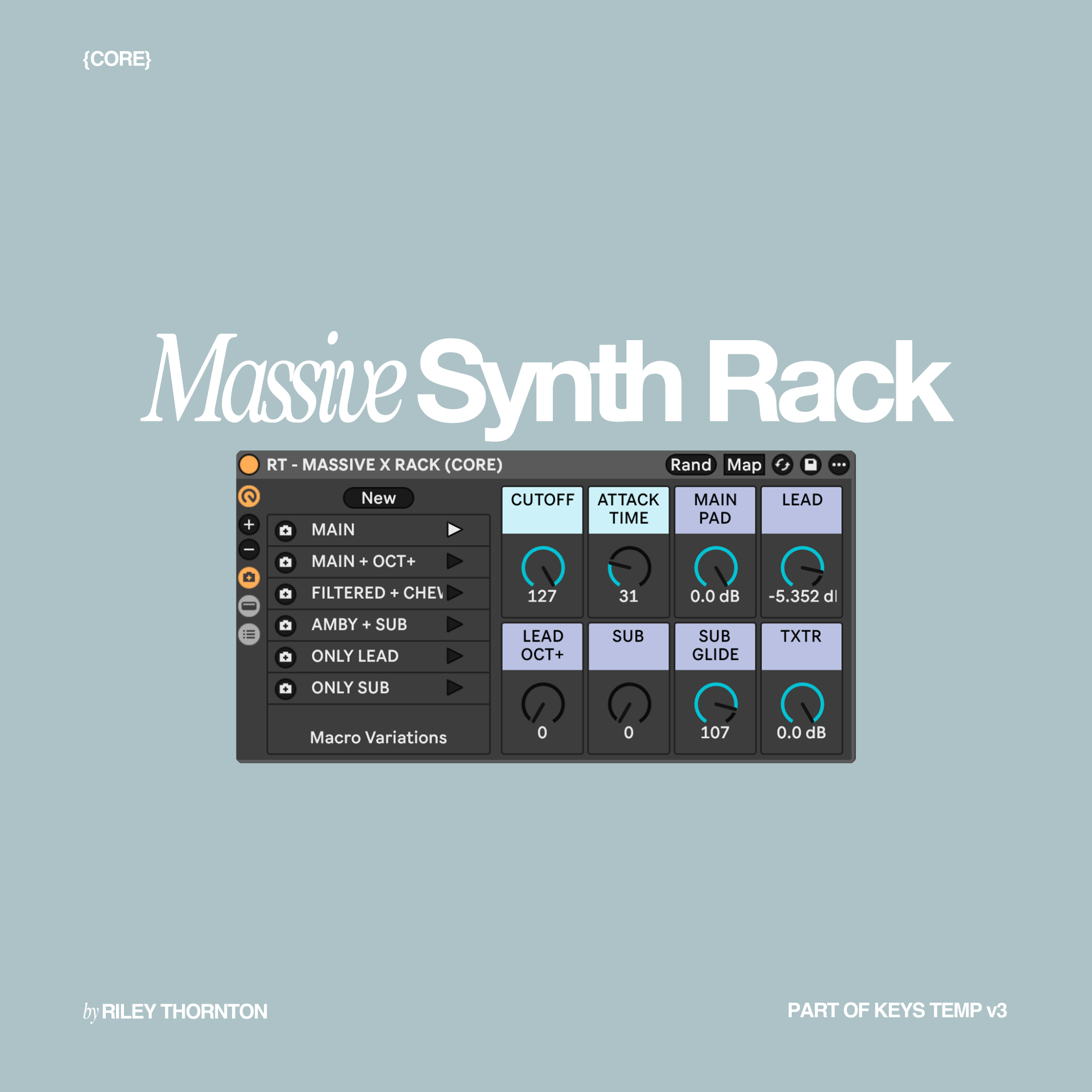Launch the FILTERED + CHEW variation arrow
This screenshot has width=1092, height=1092.
coord(454,593)
